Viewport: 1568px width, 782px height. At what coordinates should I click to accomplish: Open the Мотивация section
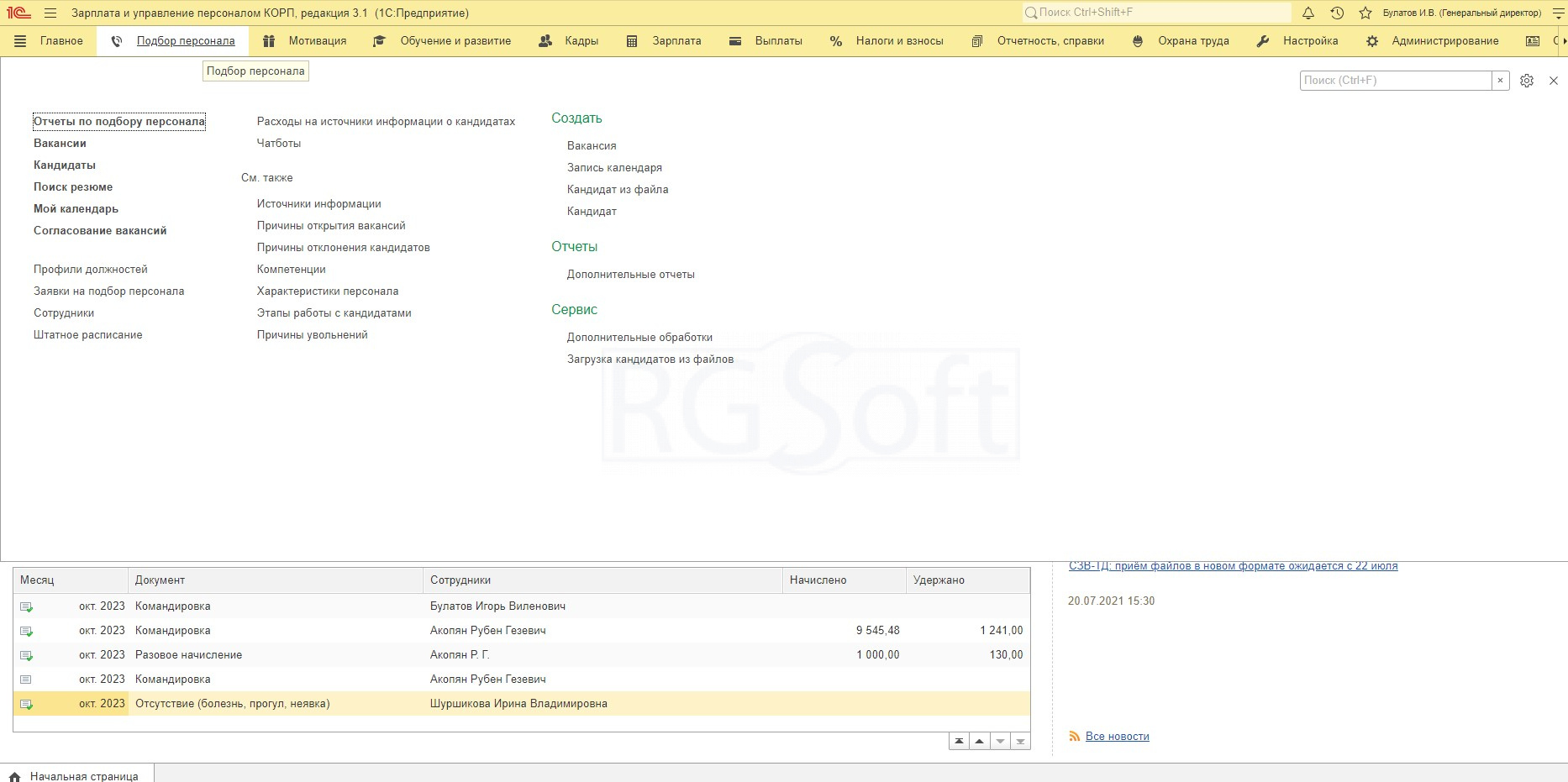317,41
